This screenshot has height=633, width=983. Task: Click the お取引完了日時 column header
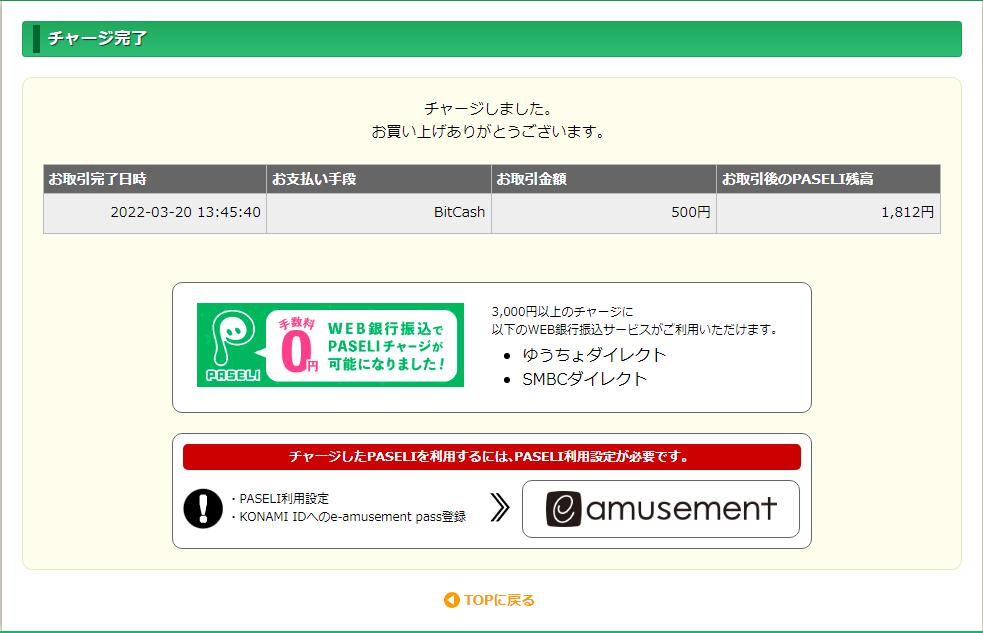click(98, 179)
